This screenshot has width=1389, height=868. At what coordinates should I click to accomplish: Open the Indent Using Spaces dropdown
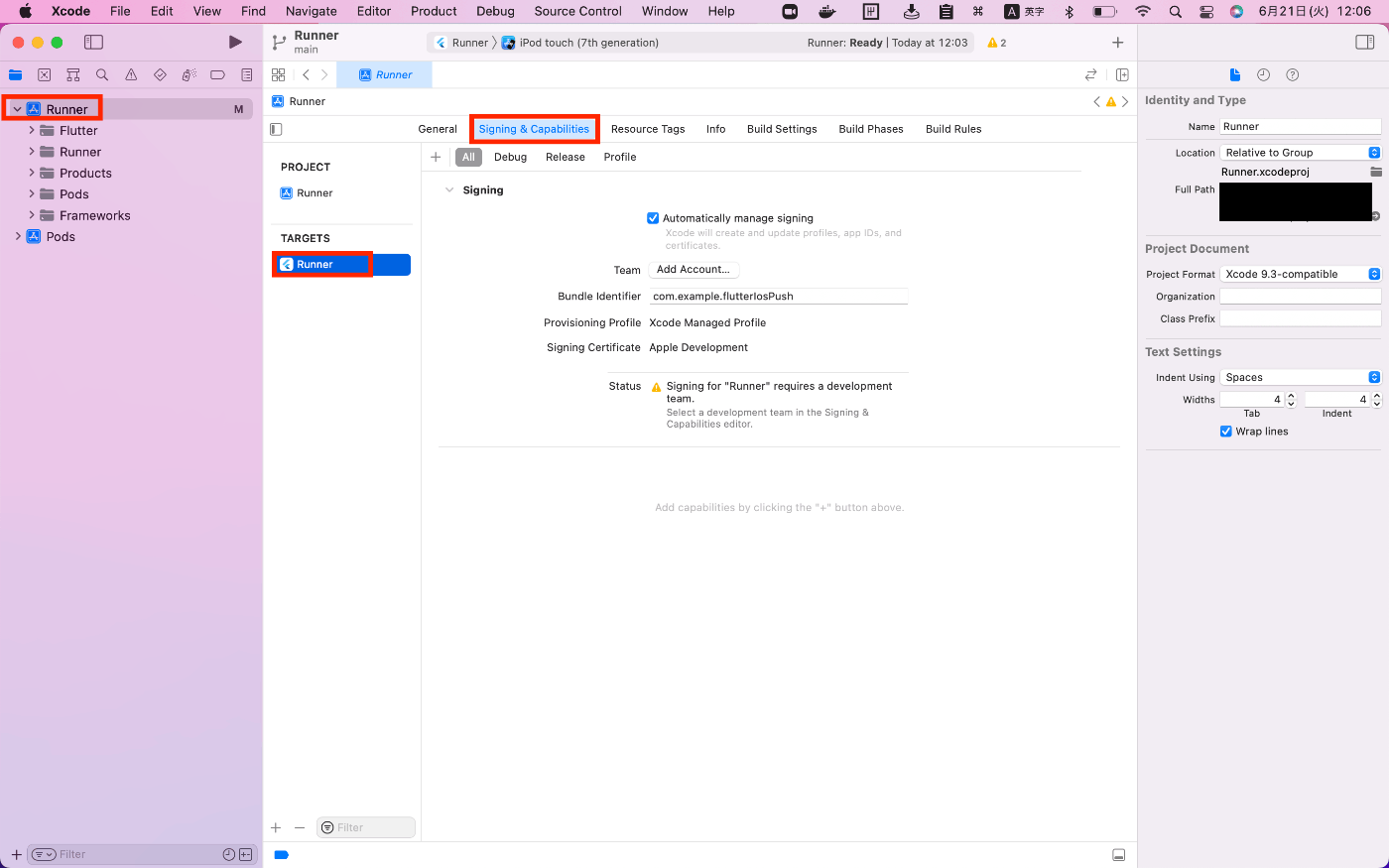click(x=1300, y=377)
